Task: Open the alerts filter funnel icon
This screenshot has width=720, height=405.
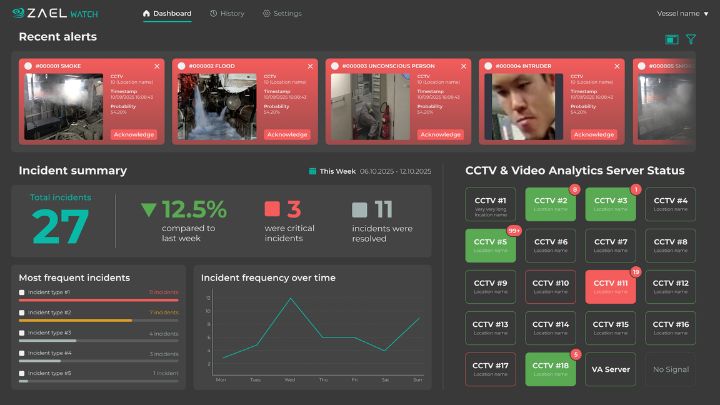Action: tap(691, 39)
